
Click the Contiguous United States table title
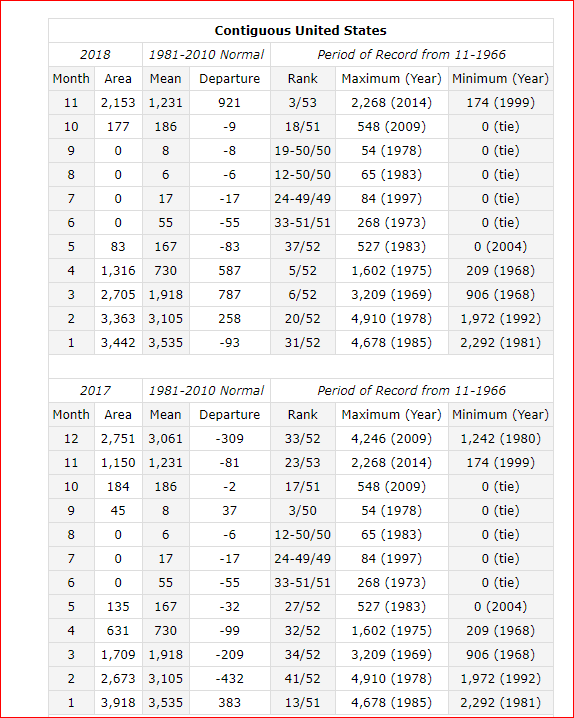tap(301, 31)
